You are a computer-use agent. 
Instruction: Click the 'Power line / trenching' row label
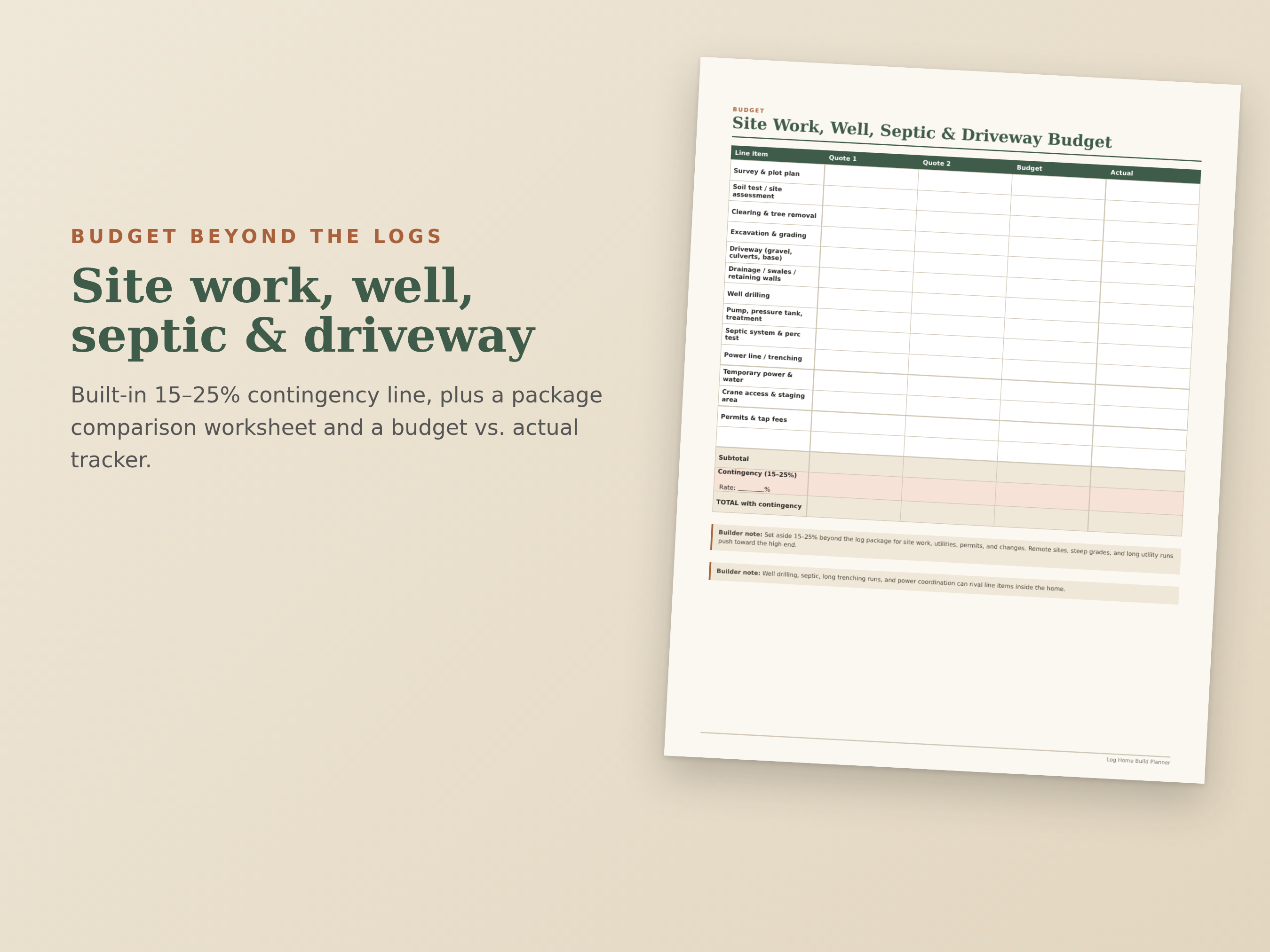pos(763,356)
